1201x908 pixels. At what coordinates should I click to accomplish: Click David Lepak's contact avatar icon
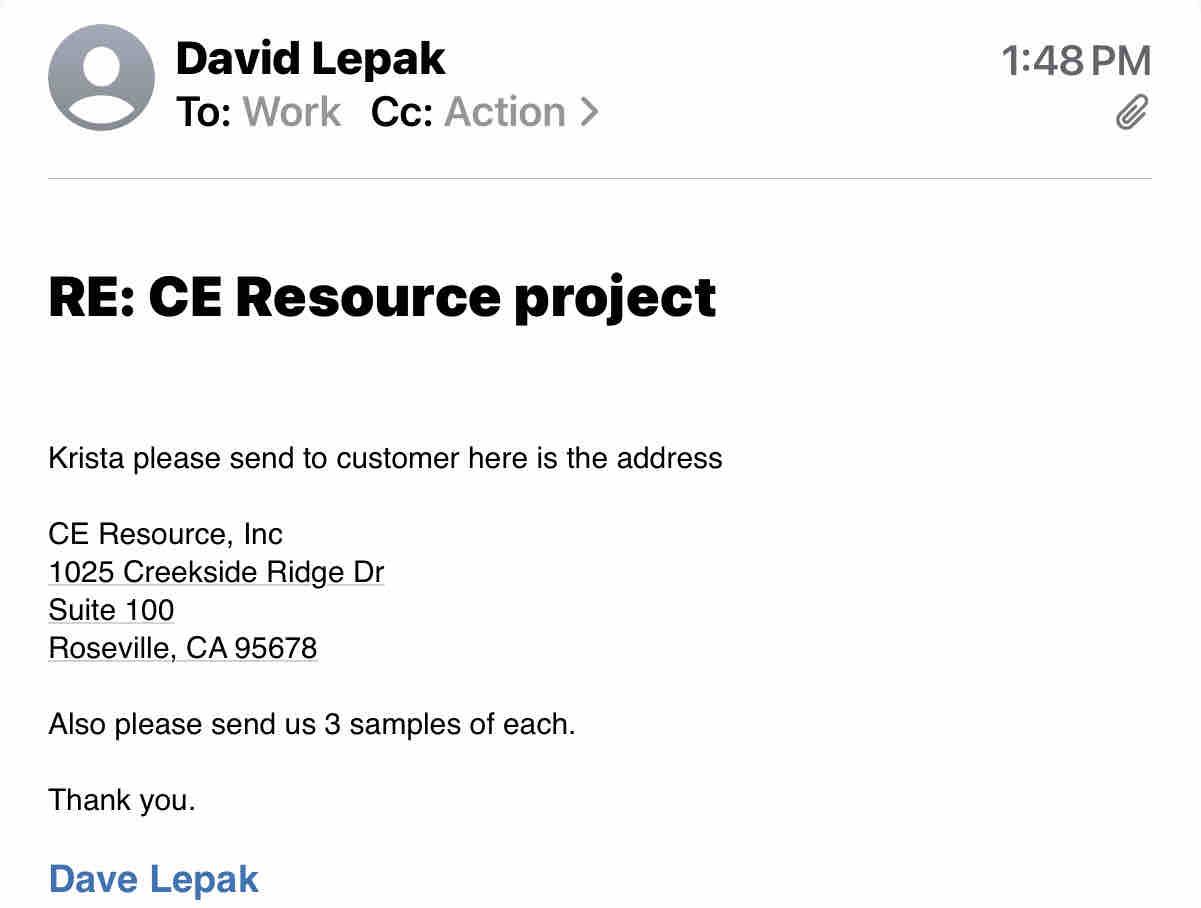point(101,78)
